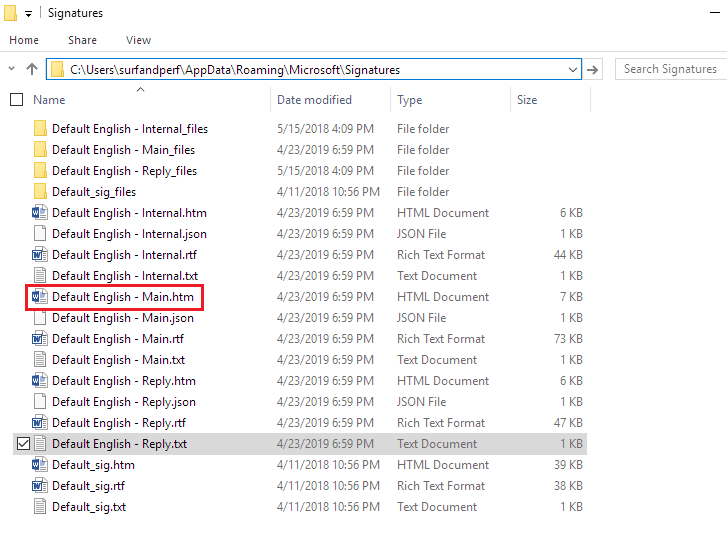Screen dimensions: 727x535
Task: Click the Default English - Internal.htm file icon
Action: (40, 213)
